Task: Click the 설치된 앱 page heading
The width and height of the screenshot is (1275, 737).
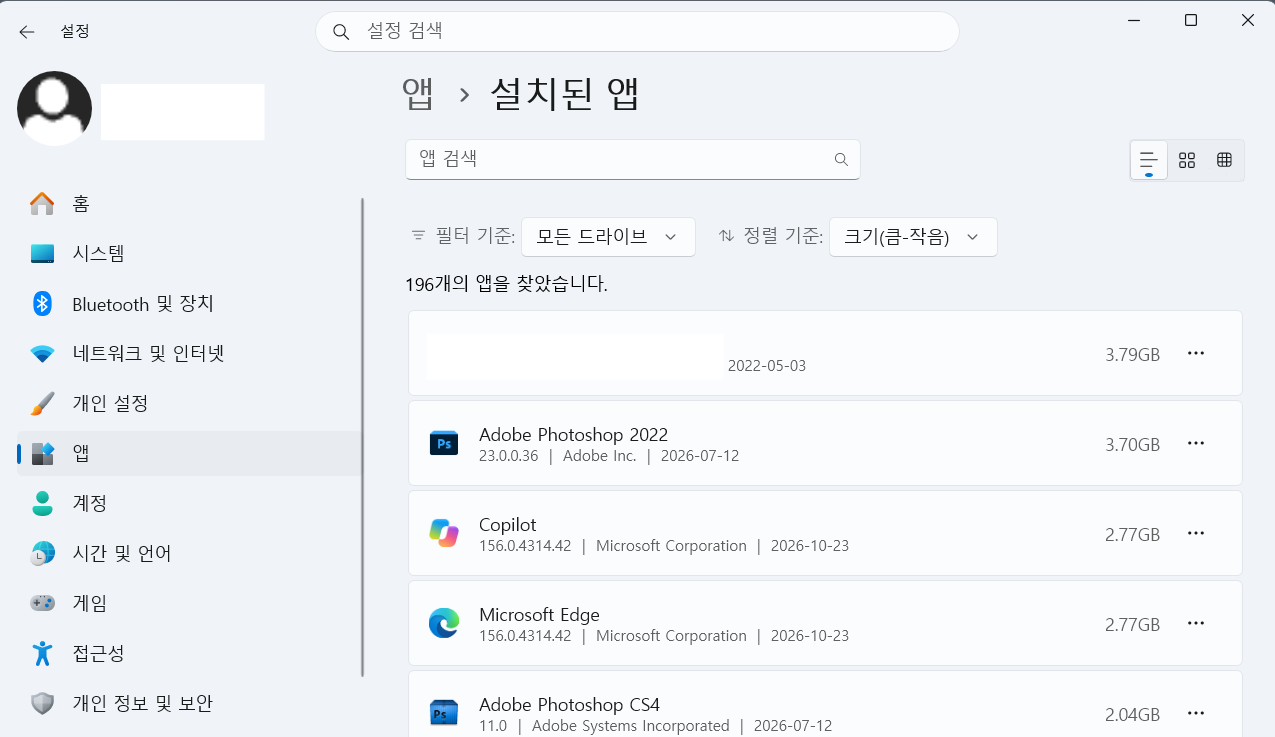Action: tap(564, 94)
